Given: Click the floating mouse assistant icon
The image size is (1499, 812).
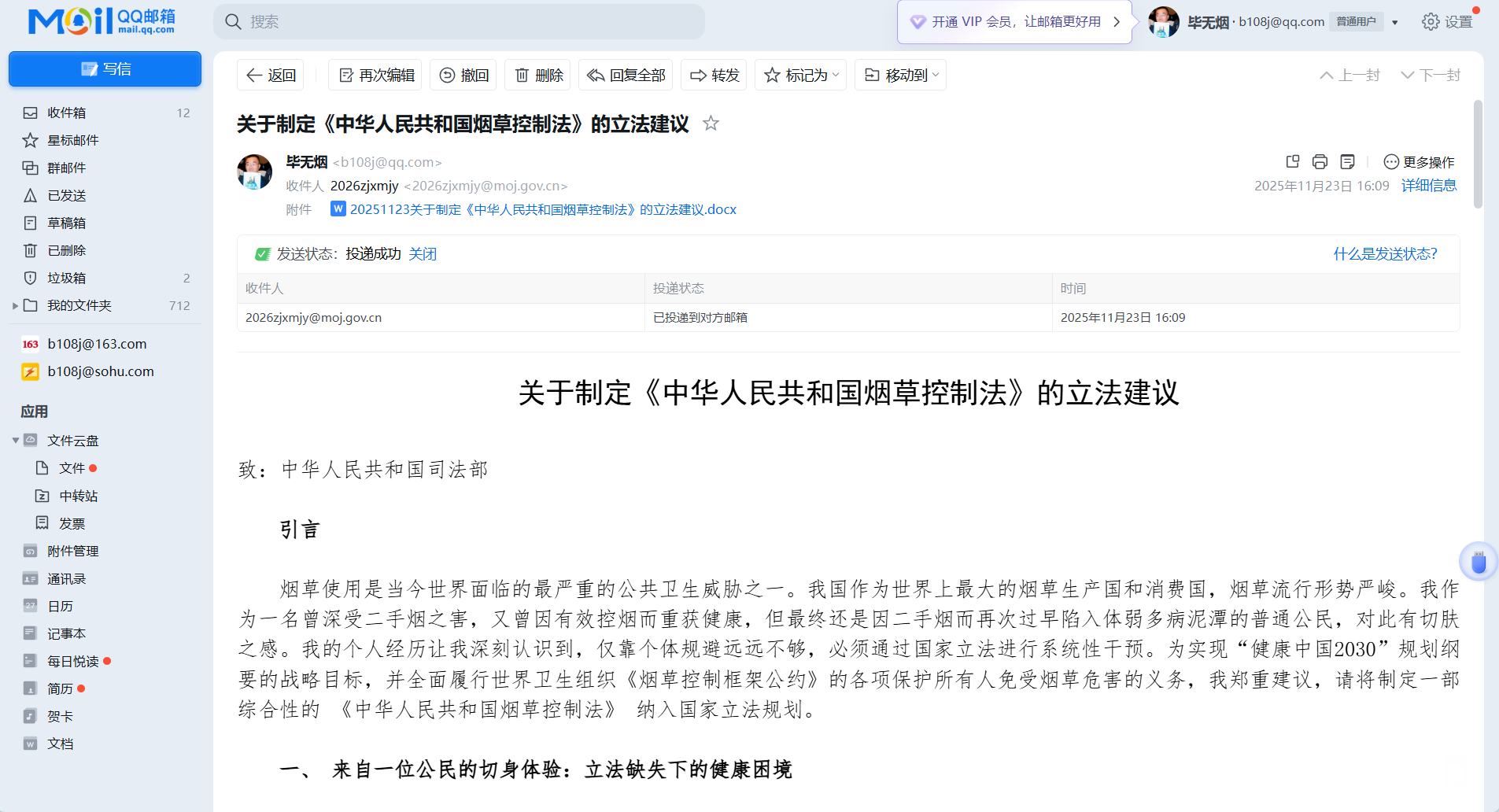Looking at the screenshot, I should pos(1478,562).
